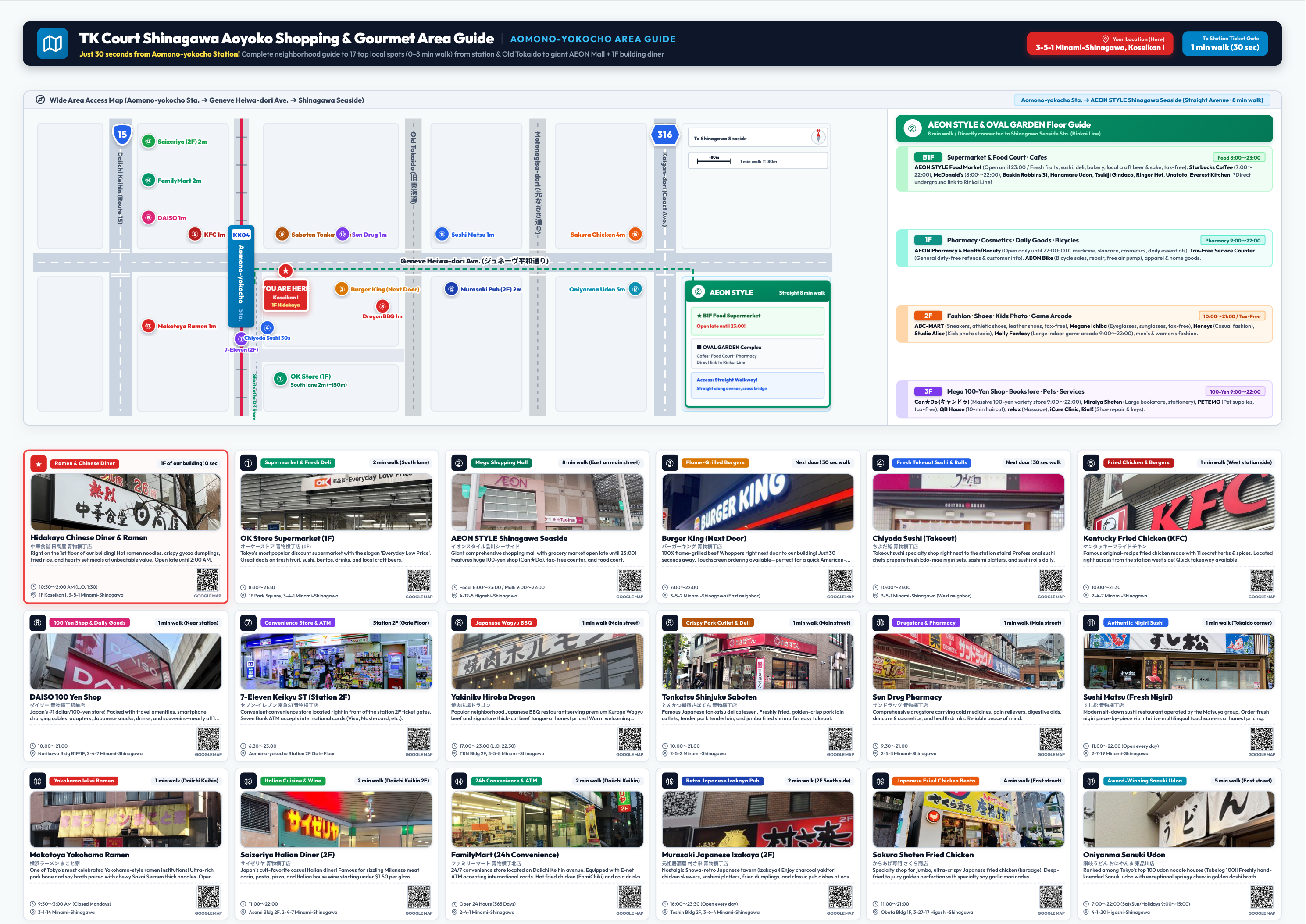Open the Hidakaya Chinese Diner storefront photo

point(125,502)
